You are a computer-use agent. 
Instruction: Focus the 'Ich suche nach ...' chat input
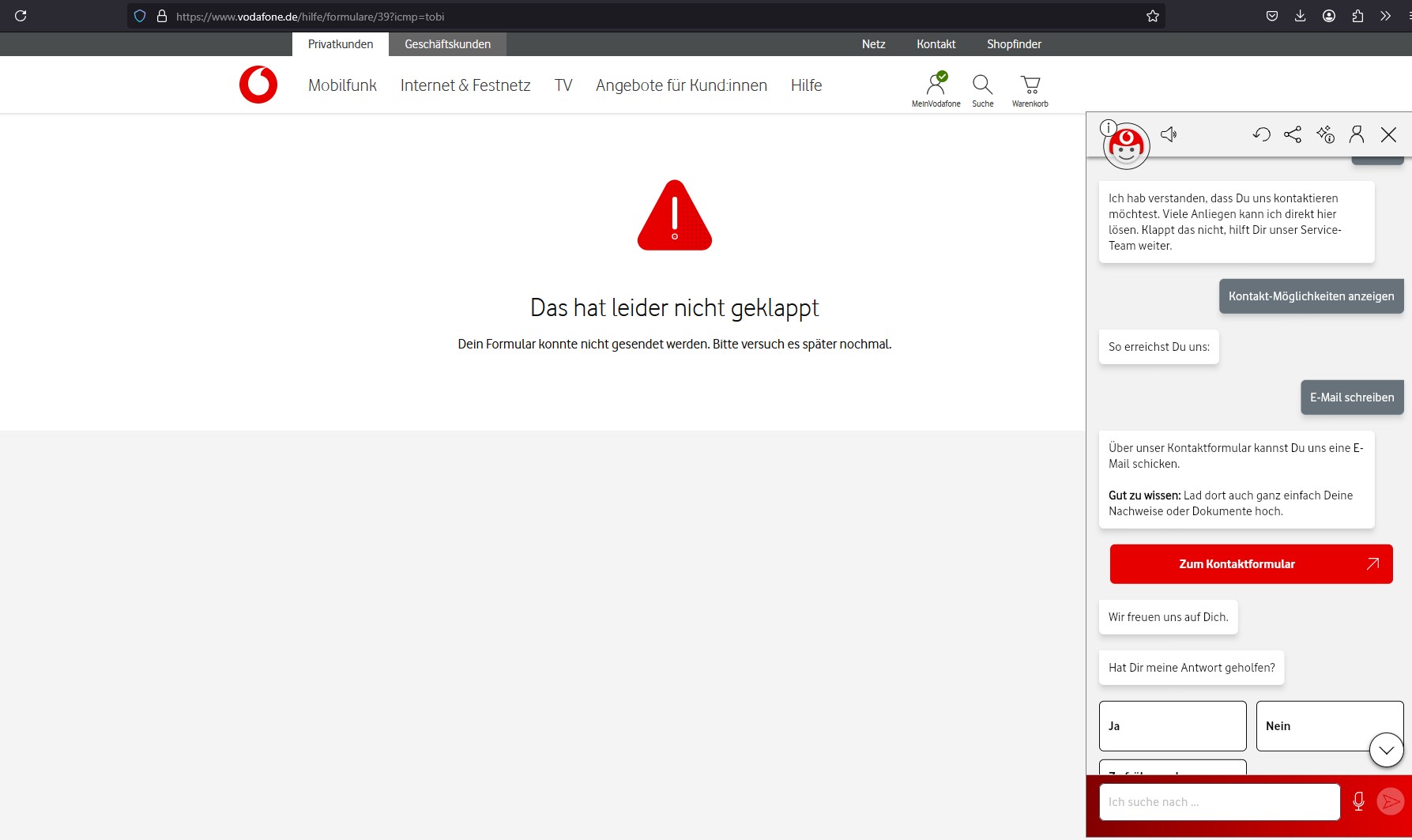[1219, 802]
